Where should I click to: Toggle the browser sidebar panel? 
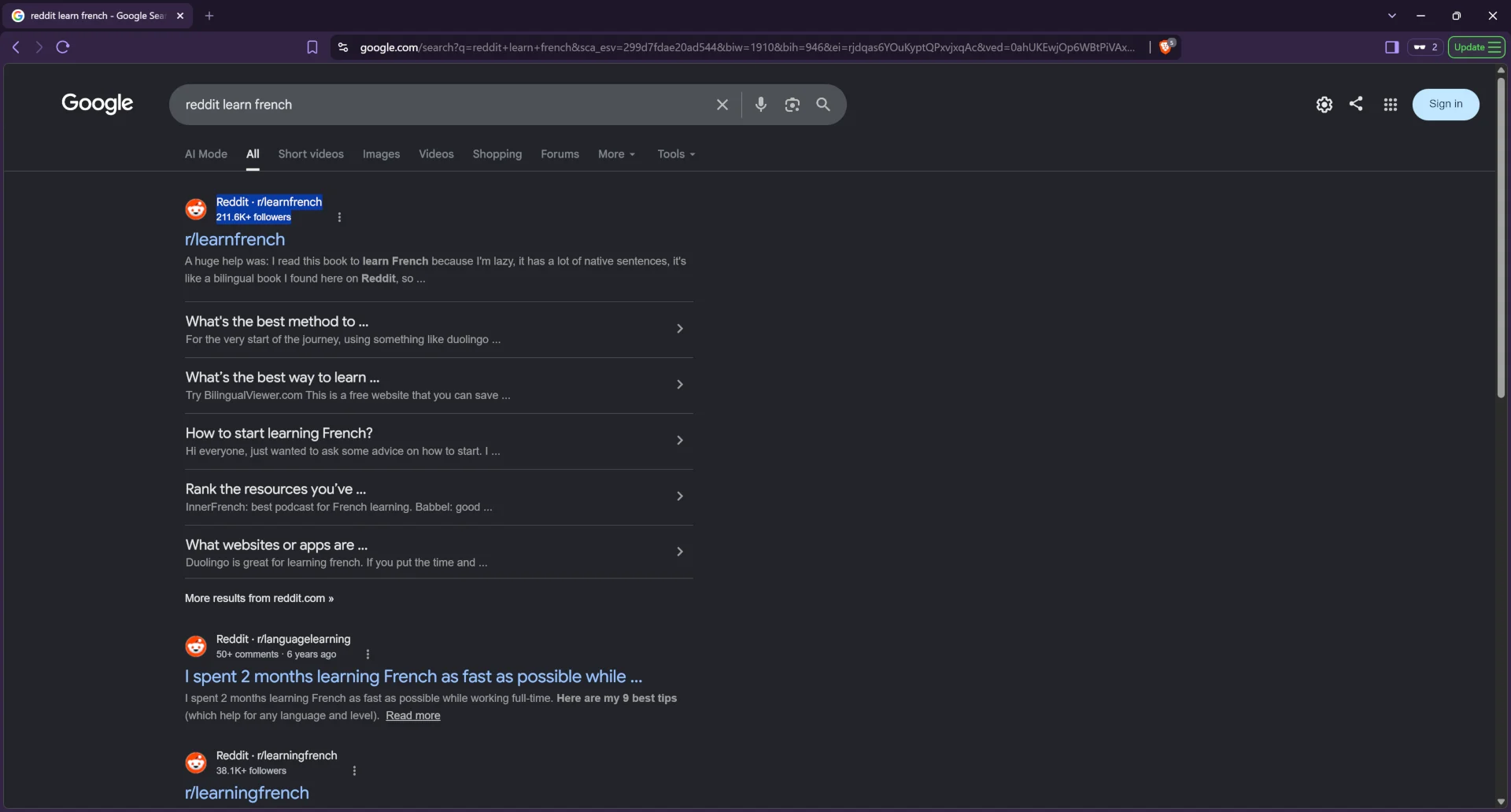pos(1392,47)
